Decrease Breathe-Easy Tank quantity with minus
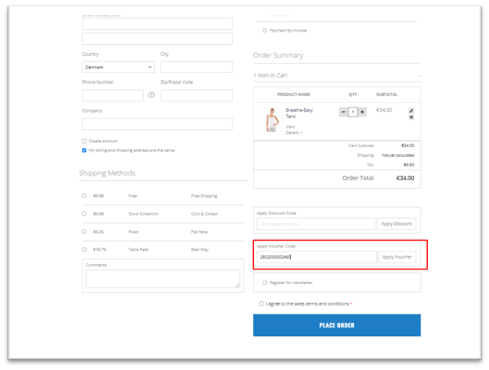 pos(343,112)
